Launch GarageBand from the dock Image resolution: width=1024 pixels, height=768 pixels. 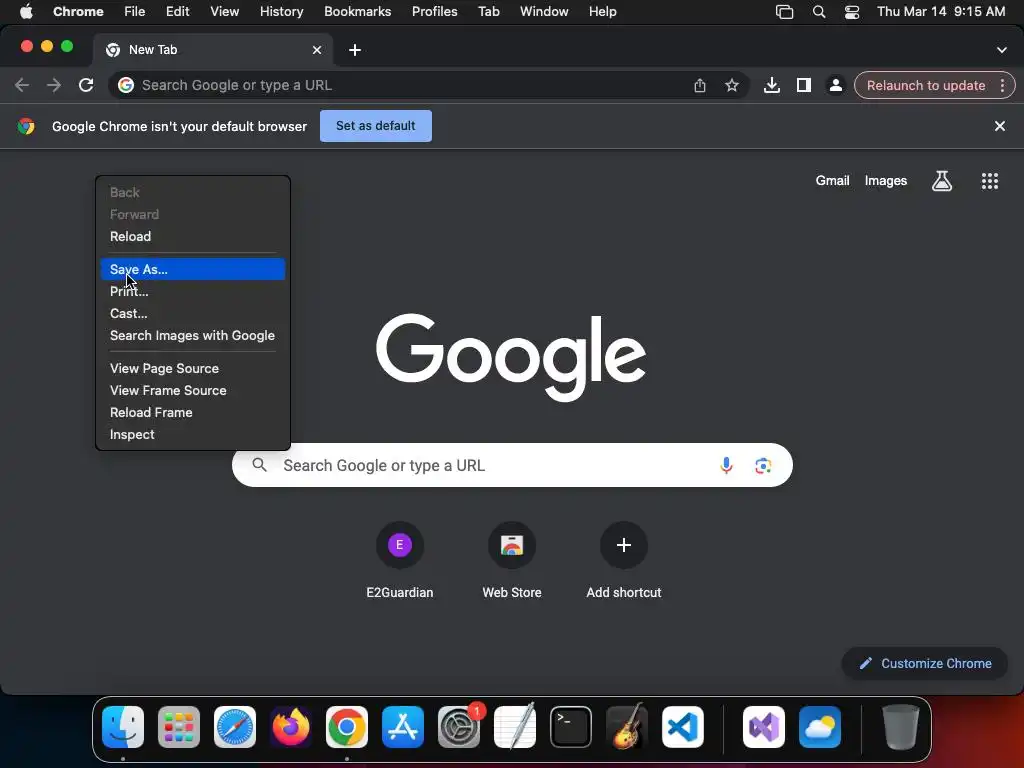pyautogui.click(x=627, y=727)
